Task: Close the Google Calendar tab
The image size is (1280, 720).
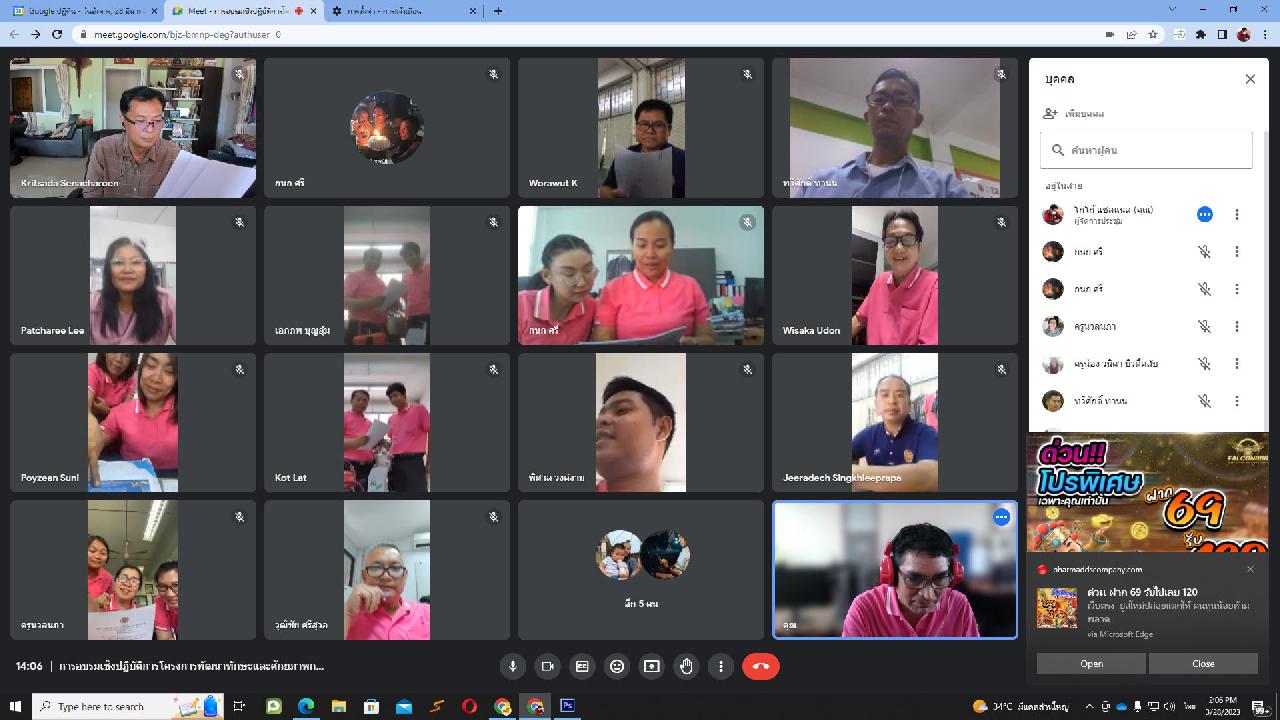Action: click(153, 11)
